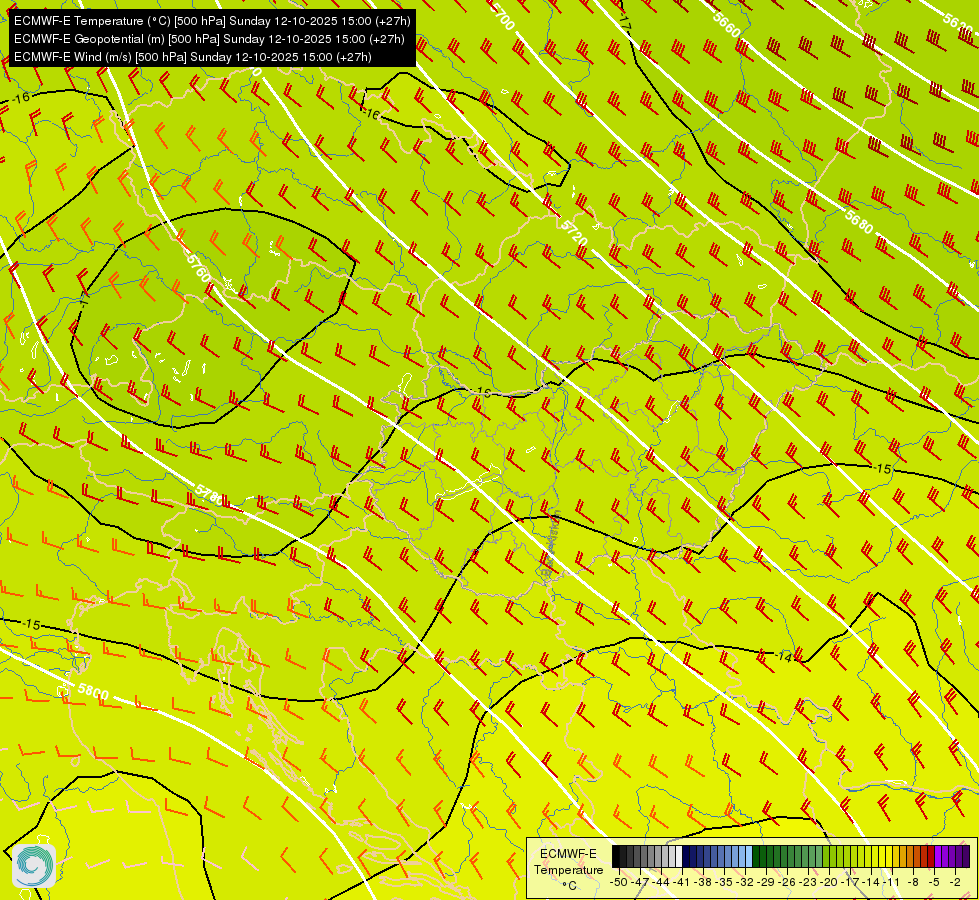This screenshot has width=979, height=900.
Task: Click the 5720 geopotential contour label
Action: (574, 235)
